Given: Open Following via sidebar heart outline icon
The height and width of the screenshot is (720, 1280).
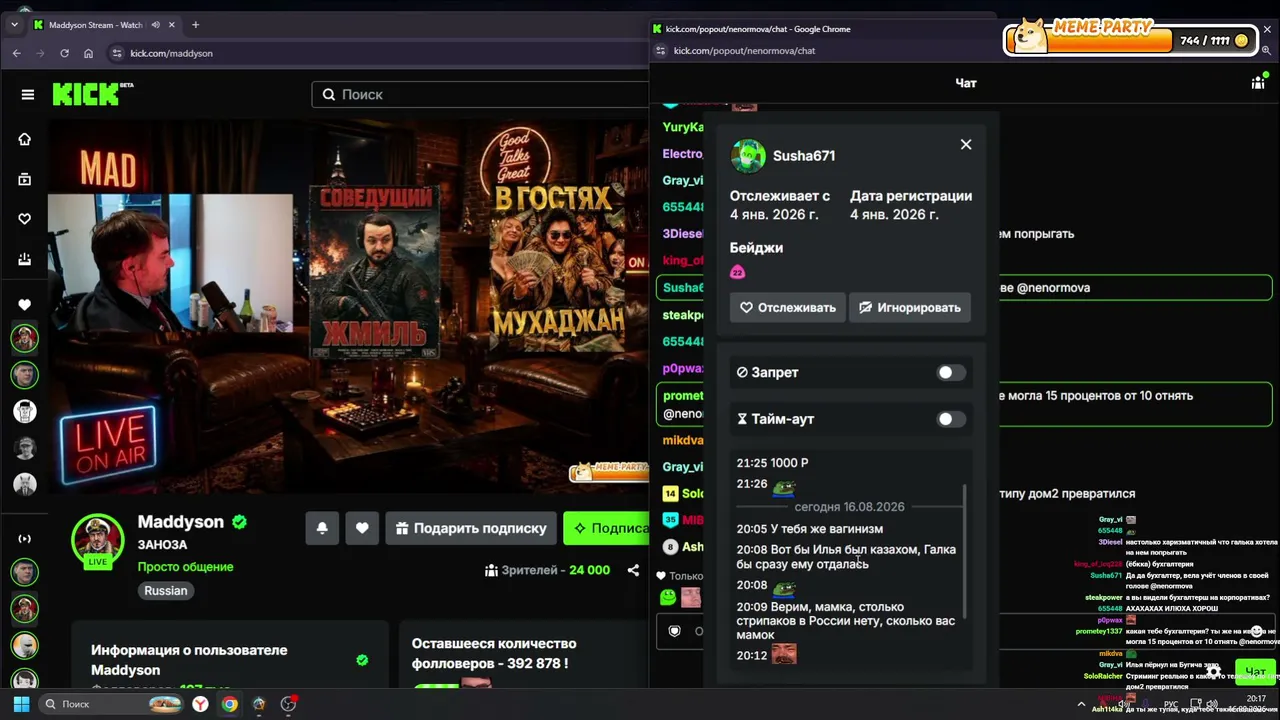Looking at the screenshot, I should pos(25,219).
